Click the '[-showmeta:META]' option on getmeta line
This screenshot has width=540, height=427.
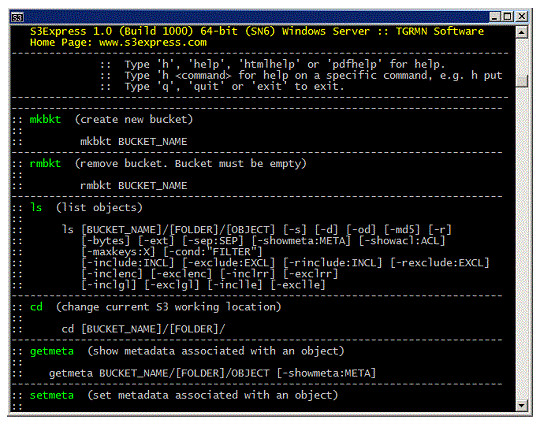point(326,373)
